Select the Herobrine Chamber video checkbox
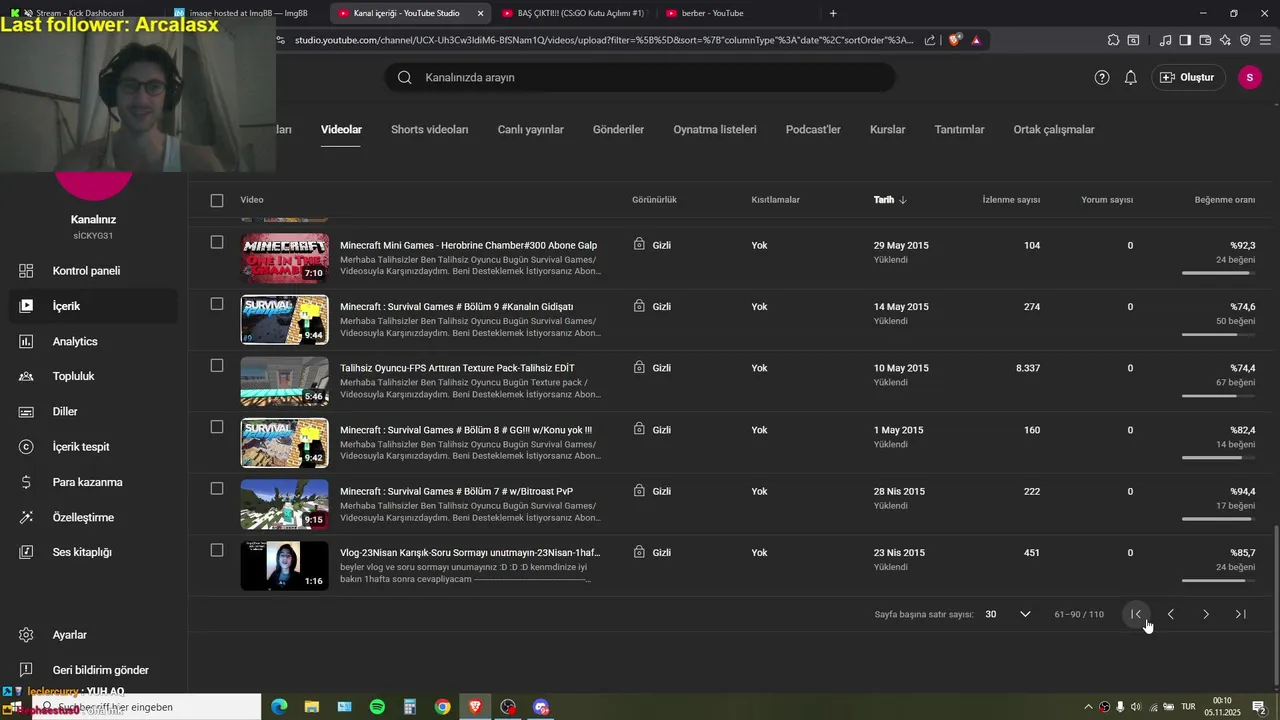The image size is (1280, 720). tap(217, 242)
